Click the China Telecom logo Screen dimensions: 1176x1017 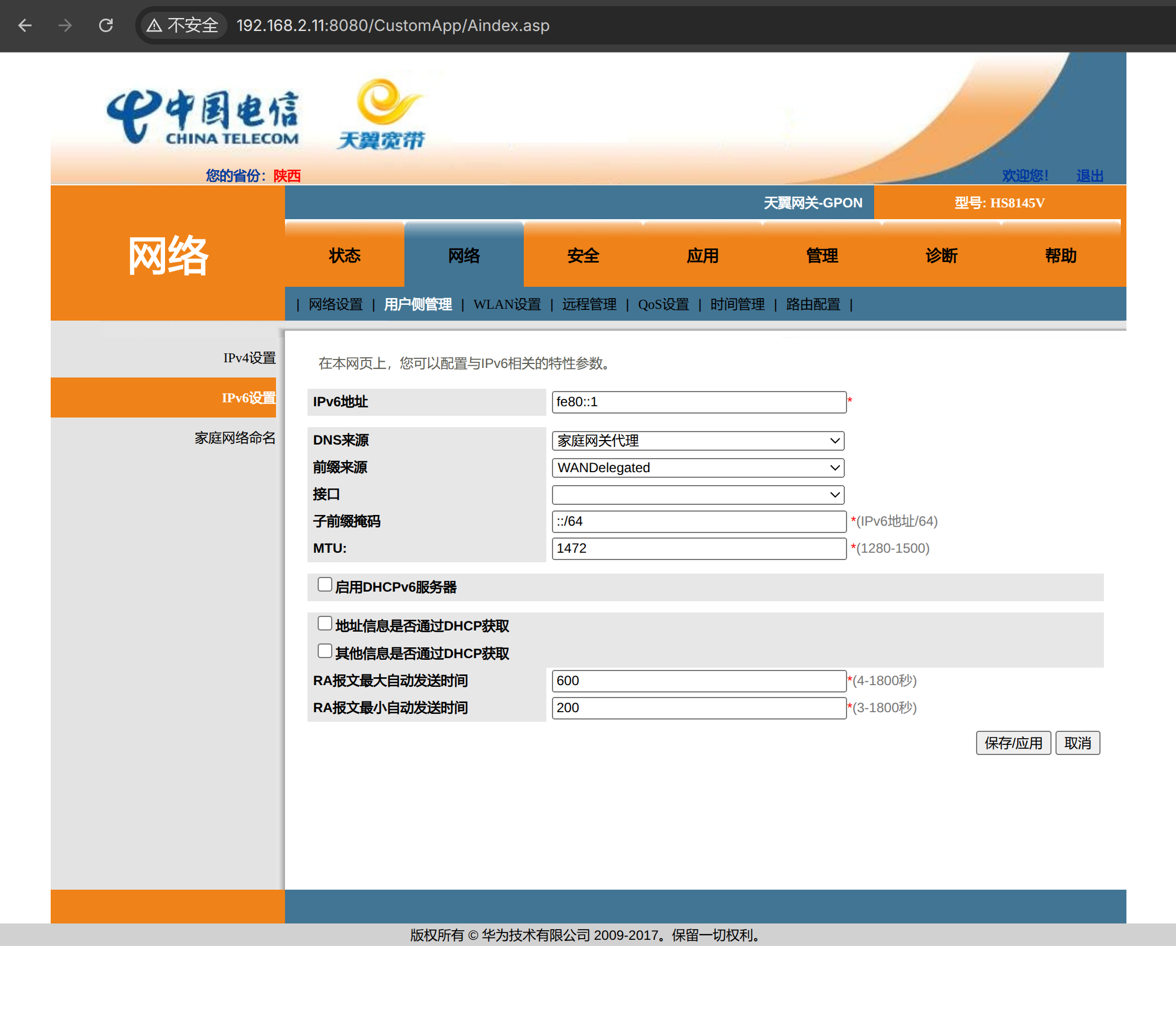203,117
